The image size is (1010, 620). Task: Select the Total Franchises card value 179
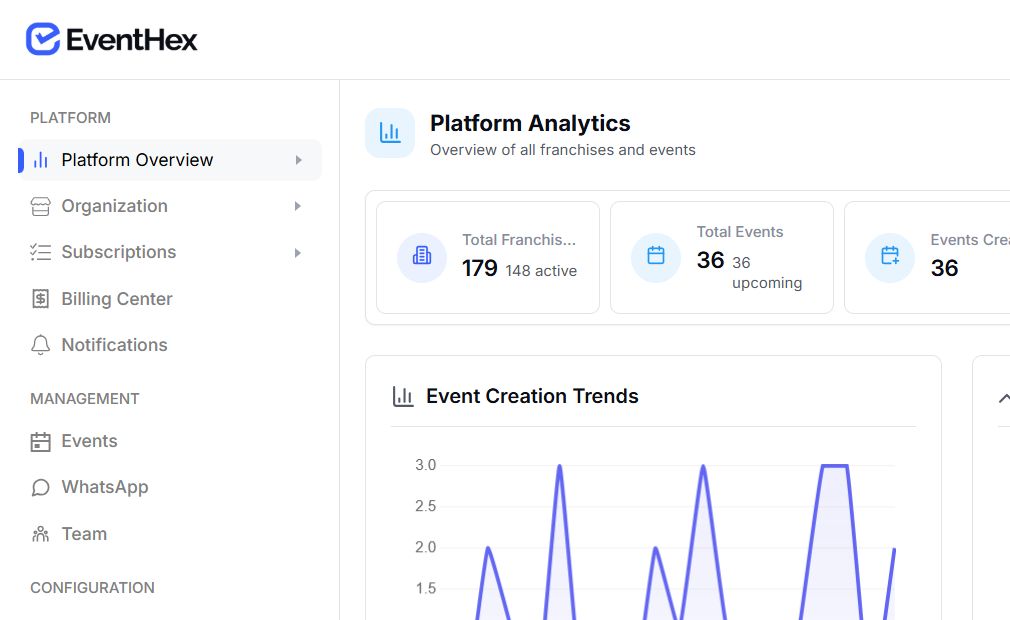point(480,268)
